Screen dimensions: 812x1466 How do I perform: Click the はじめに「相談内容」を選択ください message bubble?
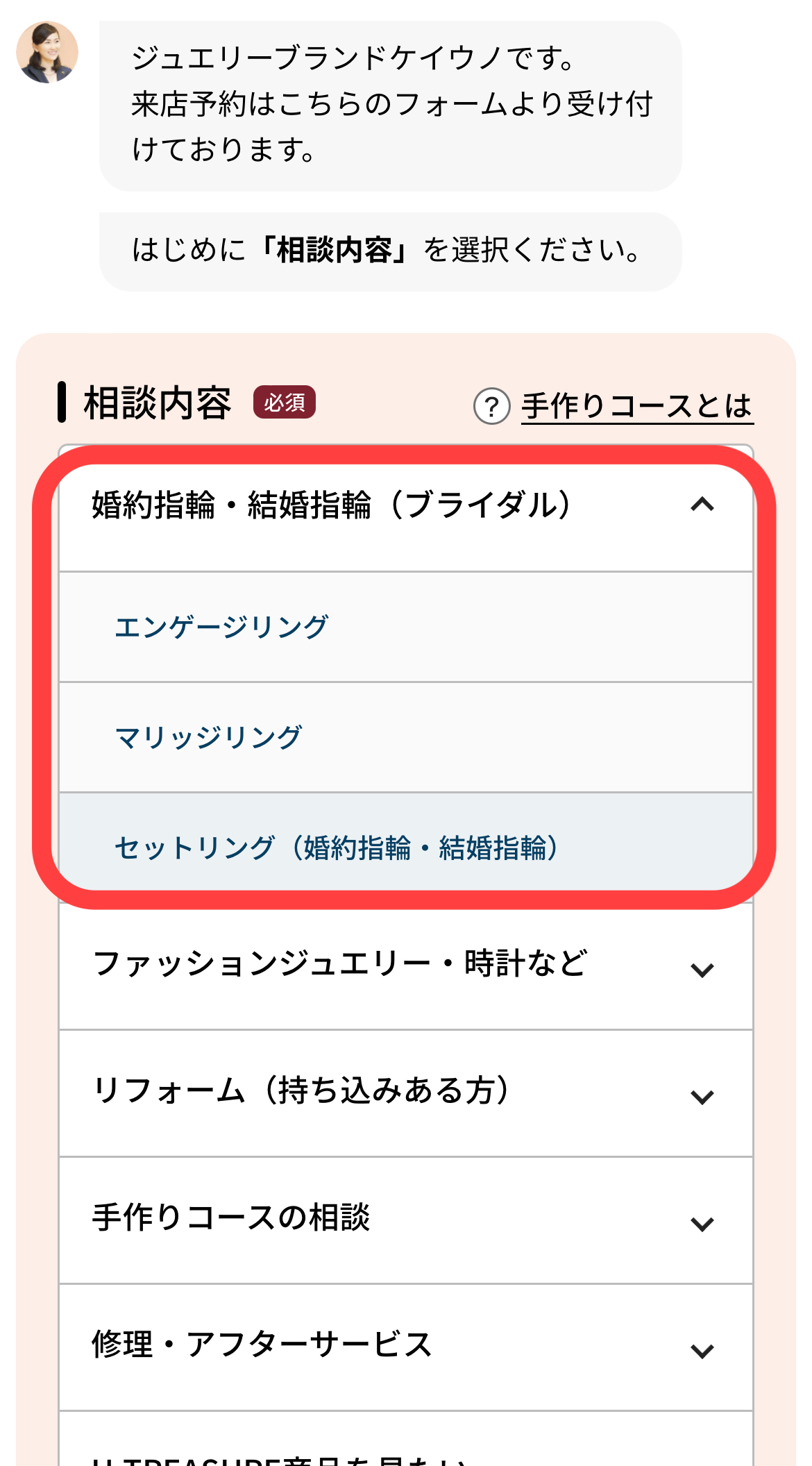[390, 251]
